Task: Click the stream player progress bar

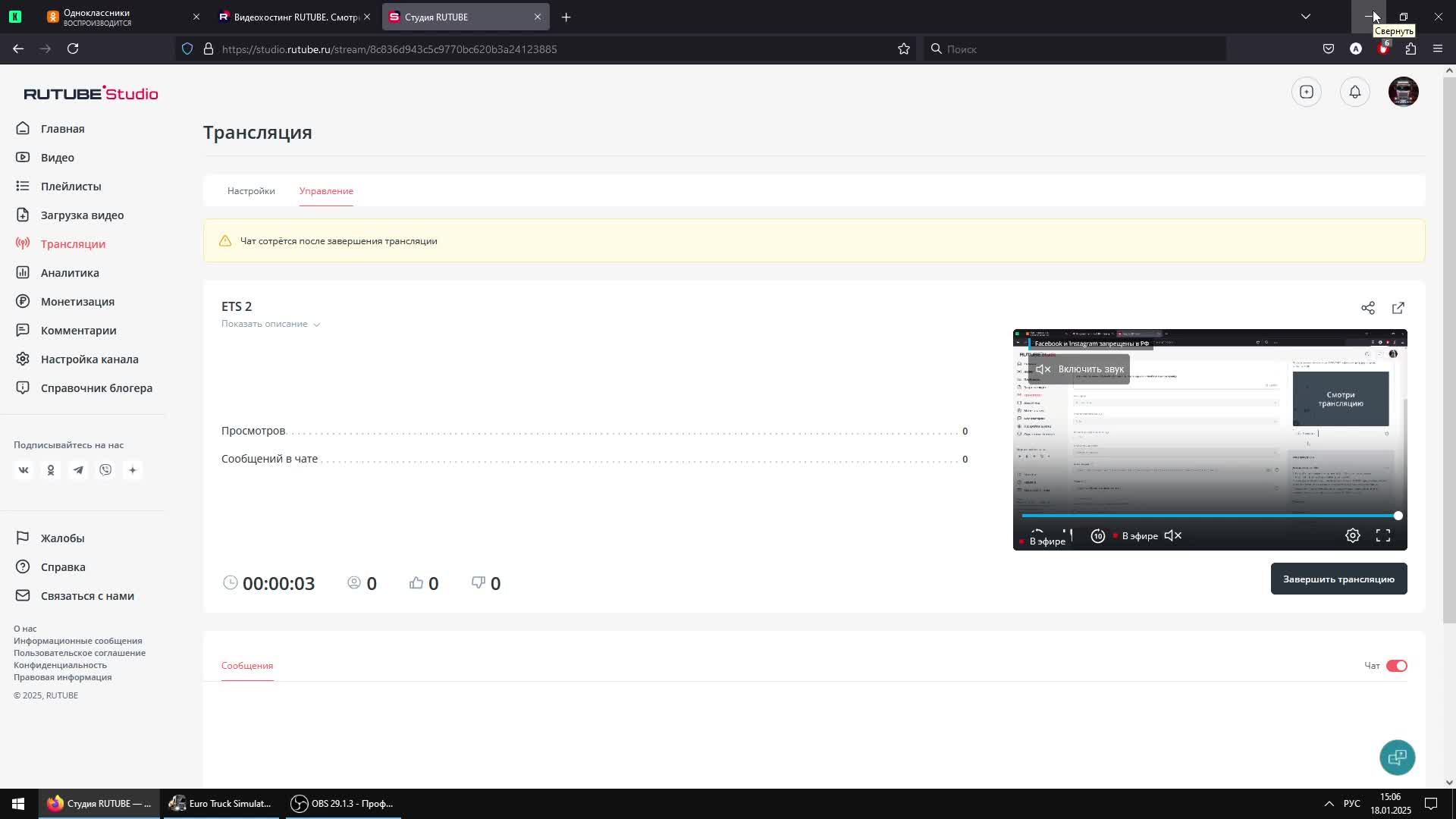Action: pos(1210,516)
